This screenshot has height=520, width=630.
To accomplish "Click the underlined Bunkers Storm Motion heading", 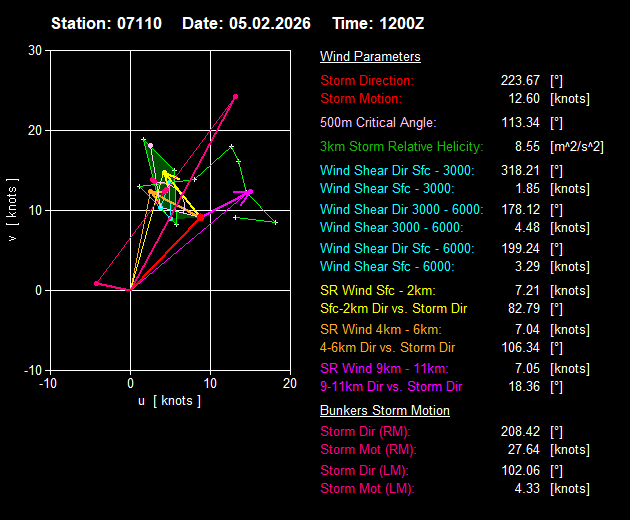I will pyautogui.click(x=385, y=410).
